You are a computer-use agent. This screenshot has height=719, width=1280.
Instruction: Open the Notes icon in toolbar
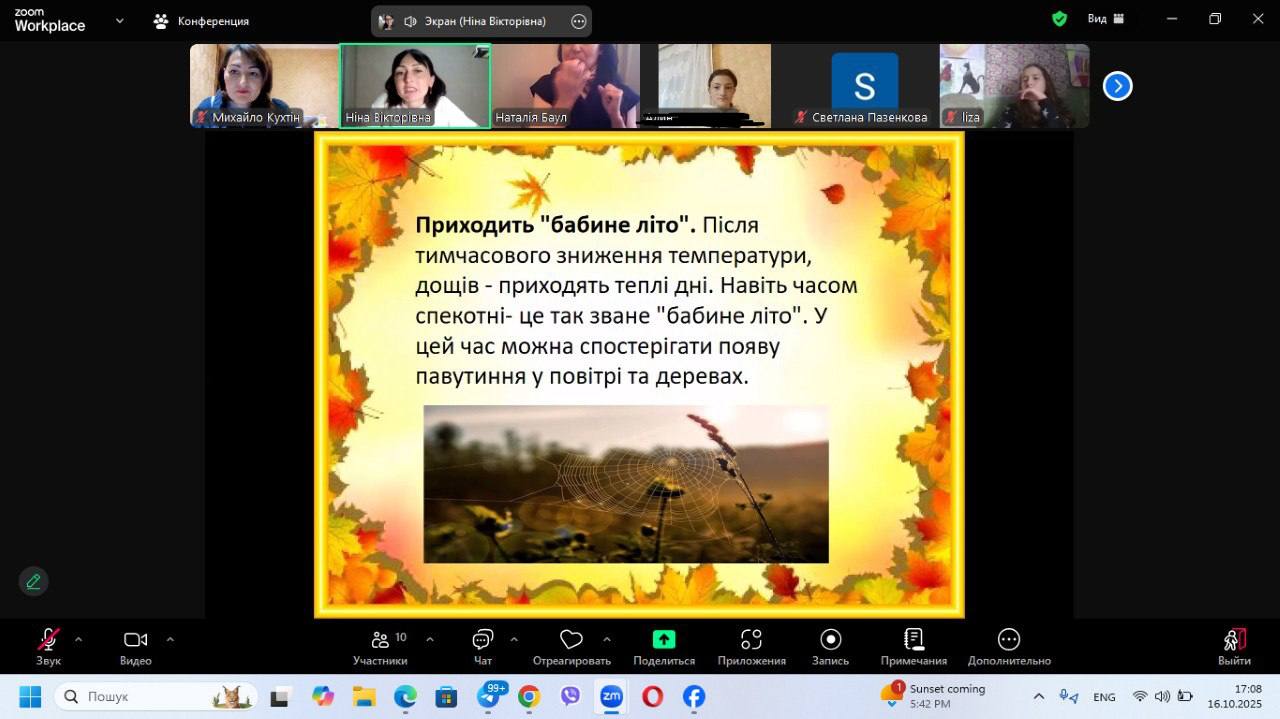click(913, 640)
